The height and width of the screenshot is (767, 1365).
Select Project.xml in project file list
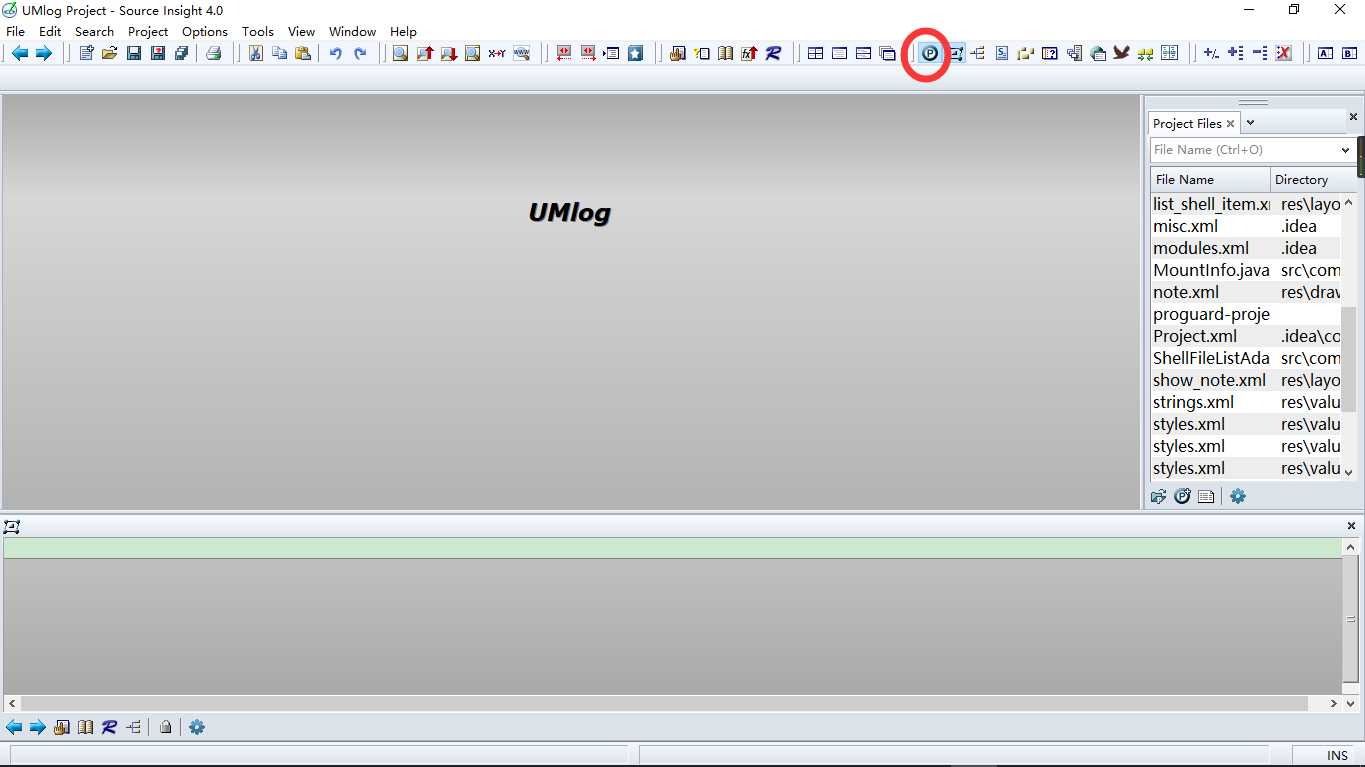click(x=1195, y=336)
